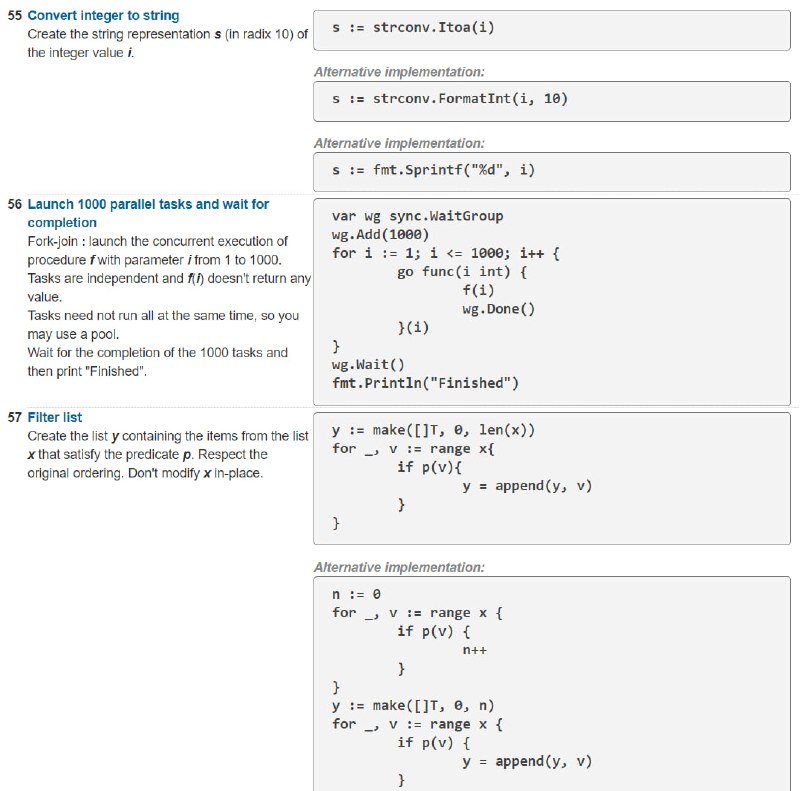Open the 'Filter list' heading link
This screenshot has height=791, width=800.
coord(55,417)
